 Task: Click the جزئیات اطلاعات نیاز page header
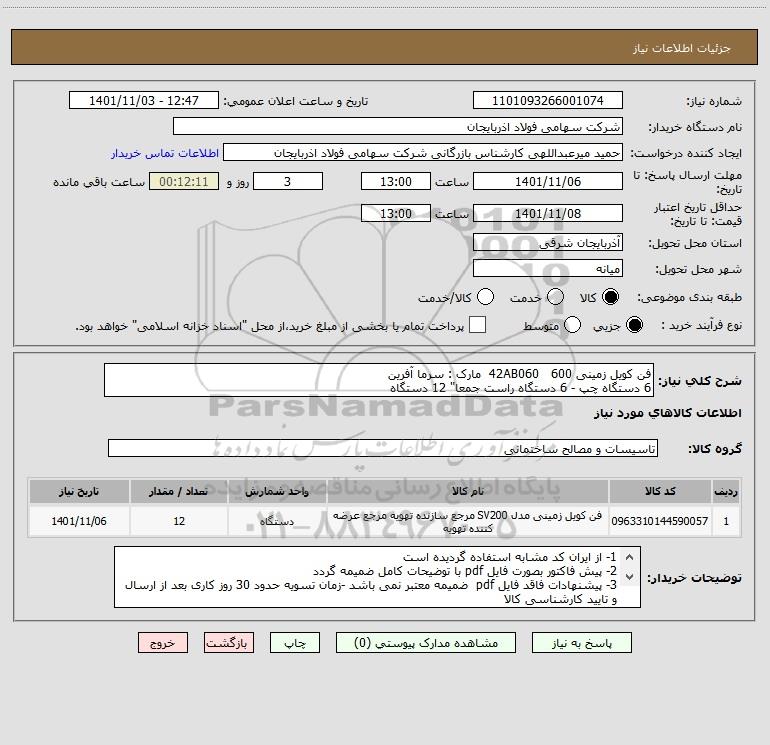pyautogui.click(x=682, y=48)
